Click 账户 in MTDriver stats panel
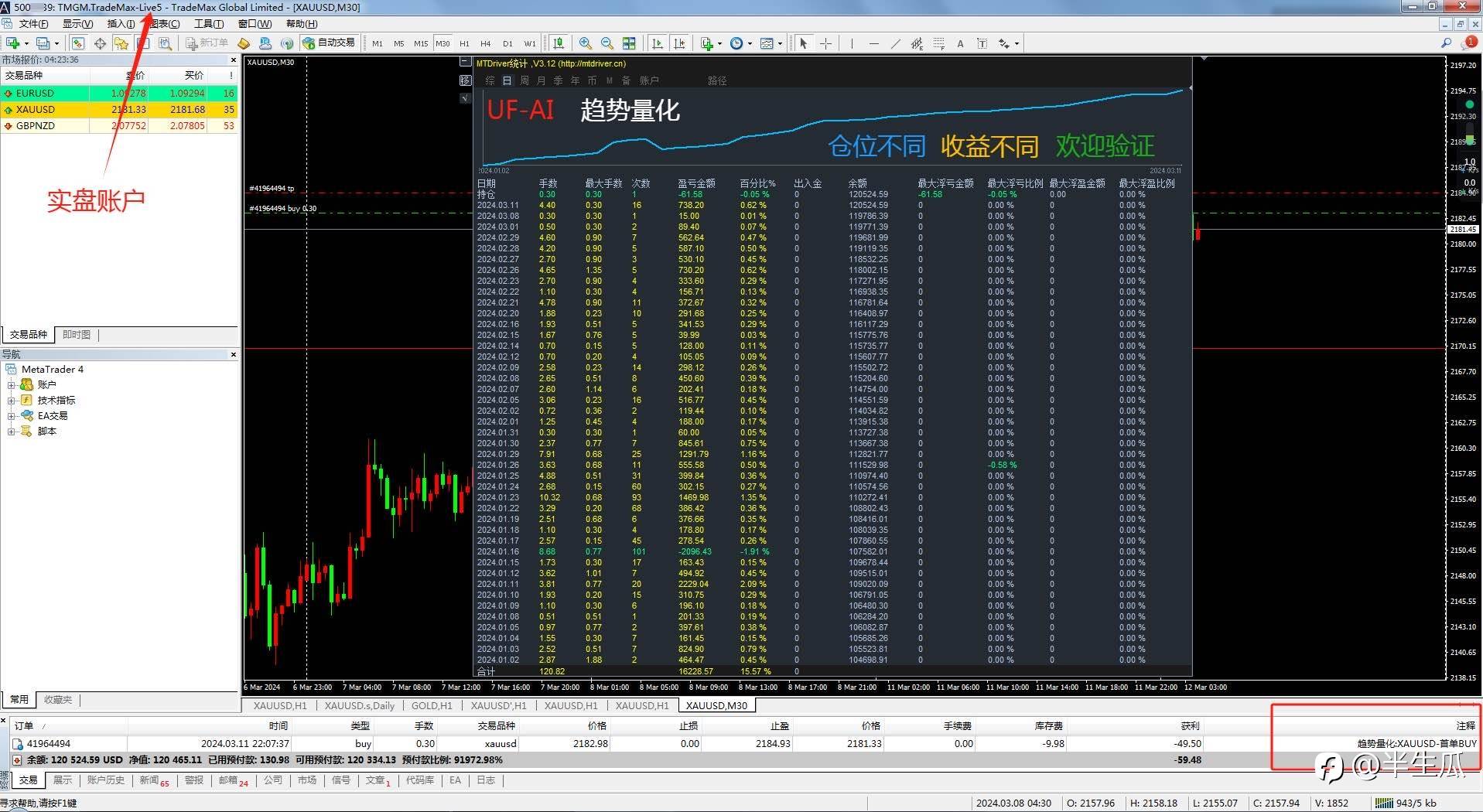Screen dimensions: 1483x812 (649, 80)
